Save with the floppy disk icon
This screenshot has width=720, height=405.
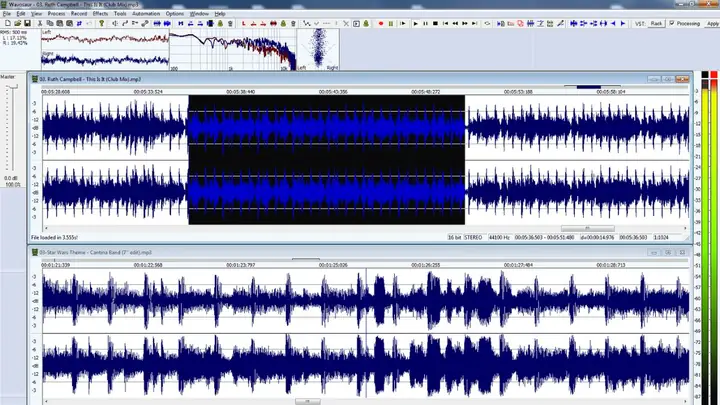point(28,23)
